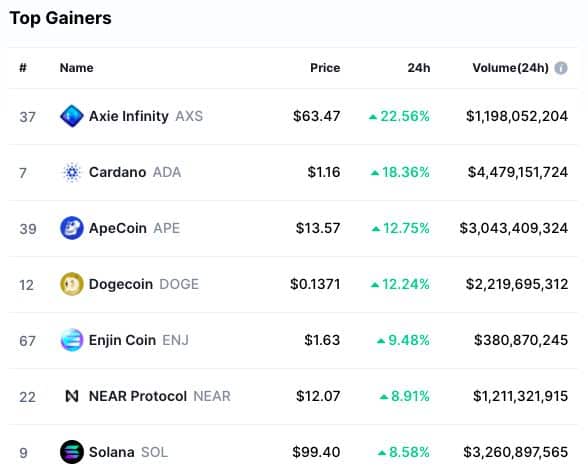
Task: Click the Top Gainers heading
Action: pos(60,18)
